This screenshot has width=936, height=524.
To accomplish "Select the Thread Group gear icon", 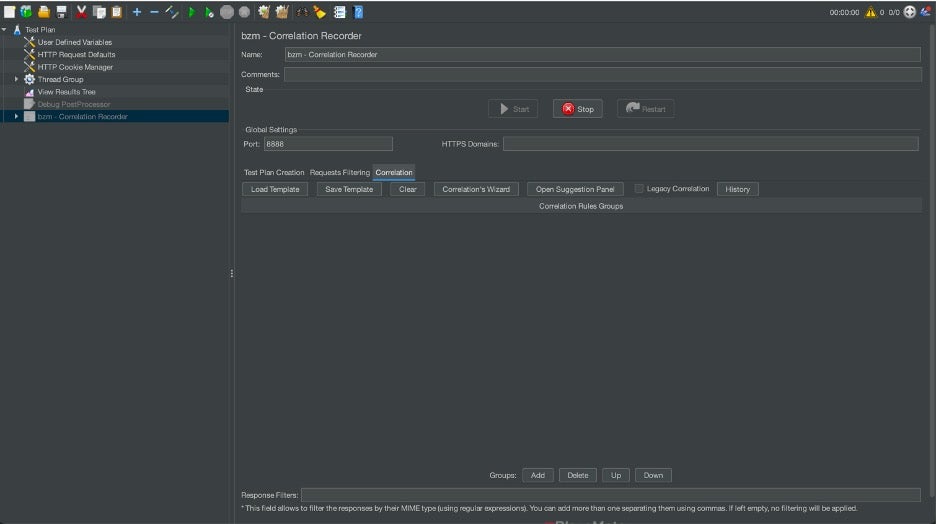I will point(29,79).
